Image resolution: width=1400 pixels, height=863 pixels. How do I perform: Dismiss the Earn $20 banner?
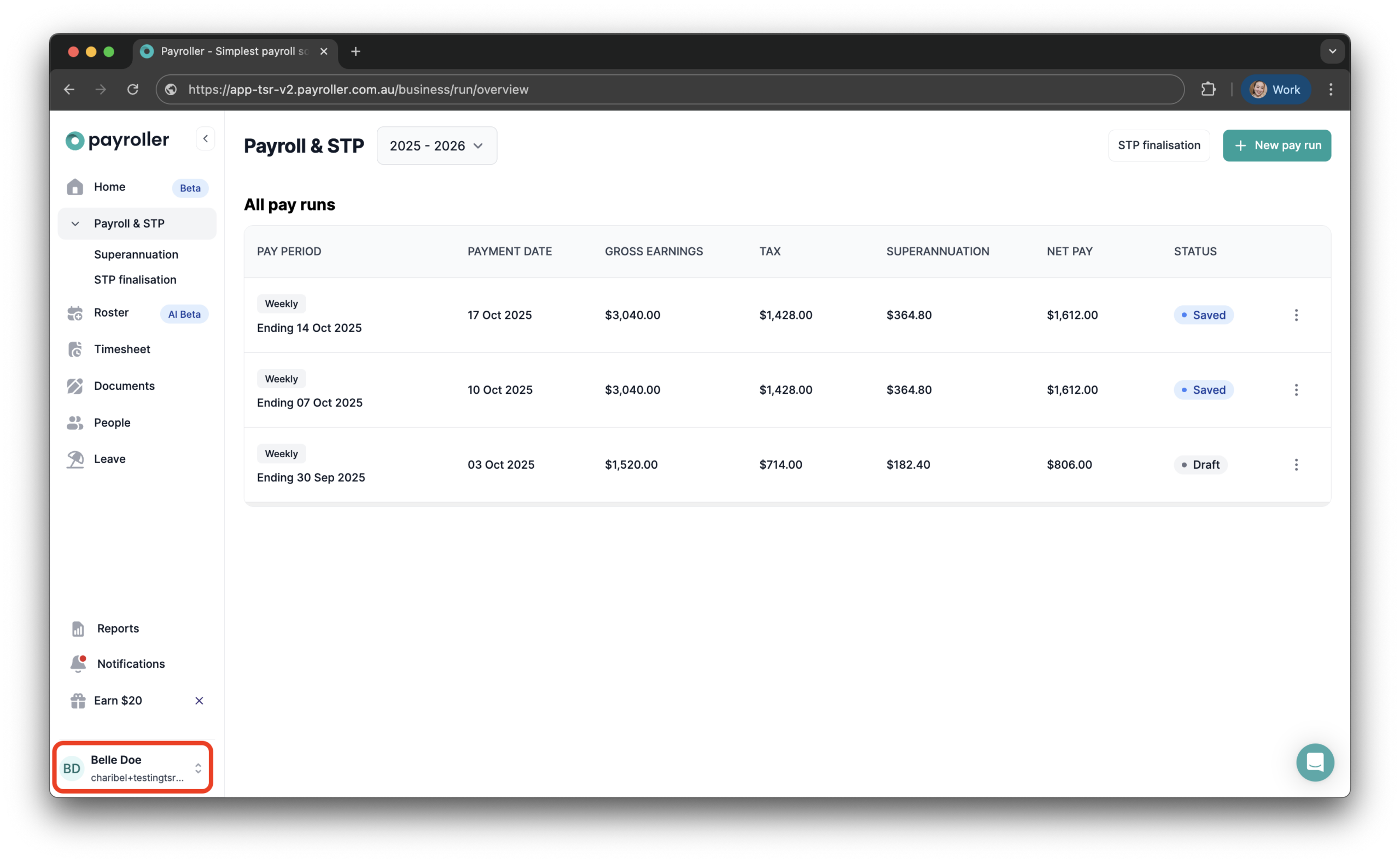click(x=199, y=701)
